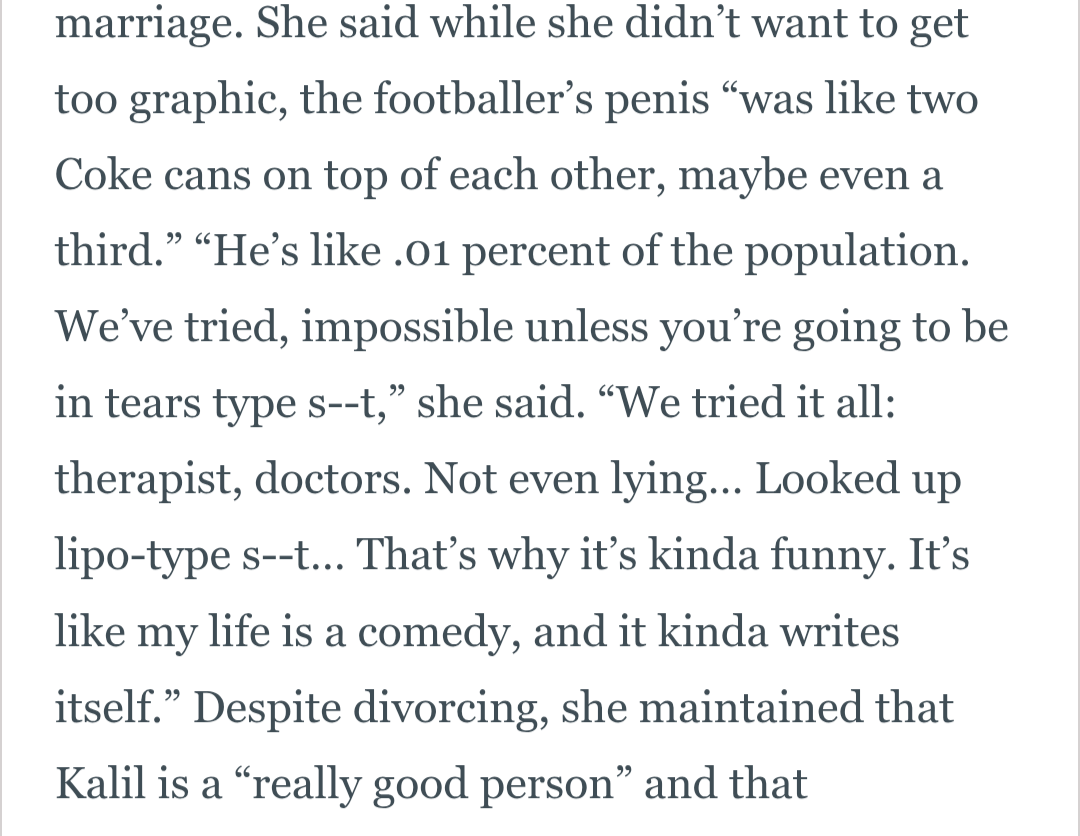Screen dimensions: 1080x836
Task: Click the word "Coke" in the paragraph
Action: tap(103, 176)
